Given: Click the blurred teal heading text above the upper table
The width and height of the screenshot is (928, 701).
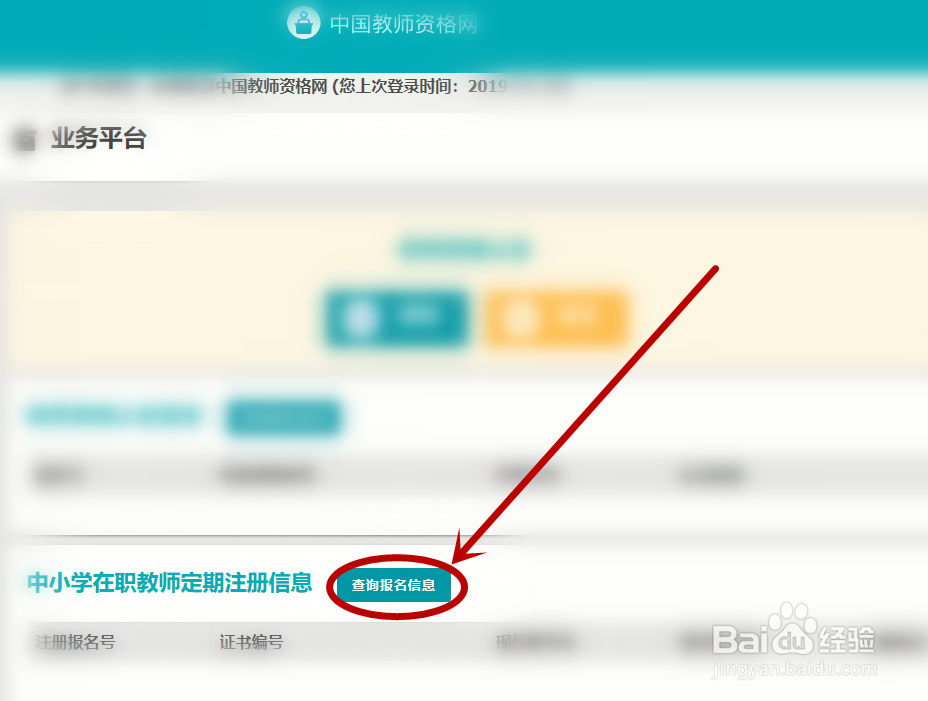Looking at the screenshot, I should pos(114,416).
